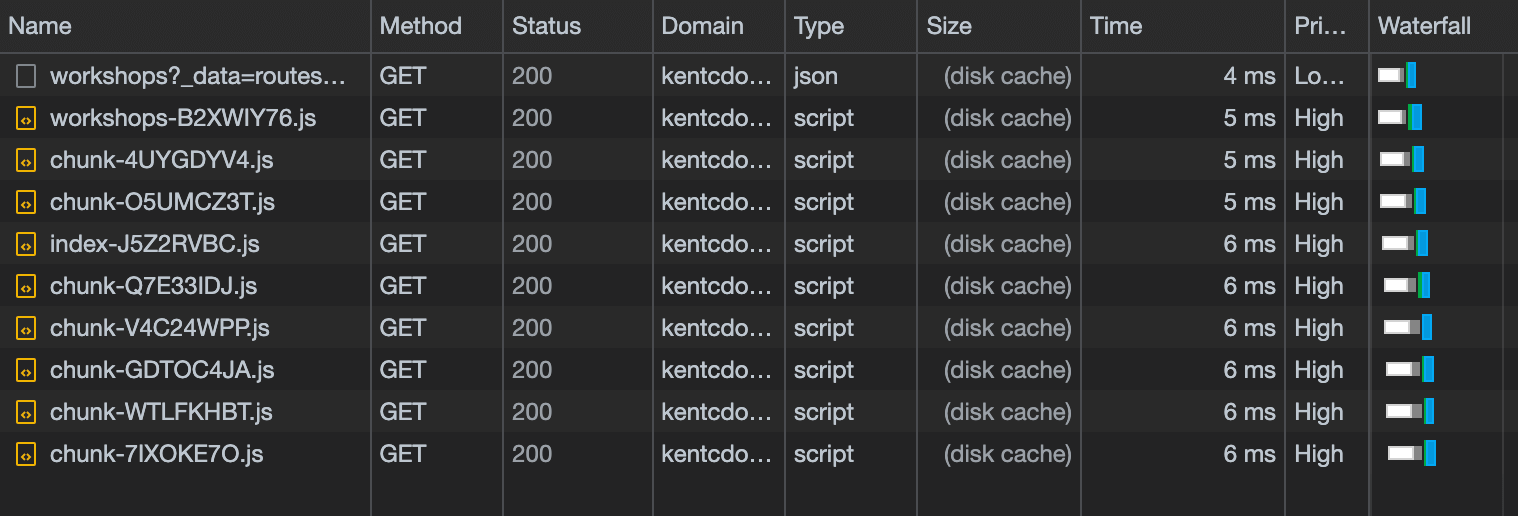Sort requests by the Name column header
The height and width of the screenshot is (516, 1518).
click(x=40, y=26)
